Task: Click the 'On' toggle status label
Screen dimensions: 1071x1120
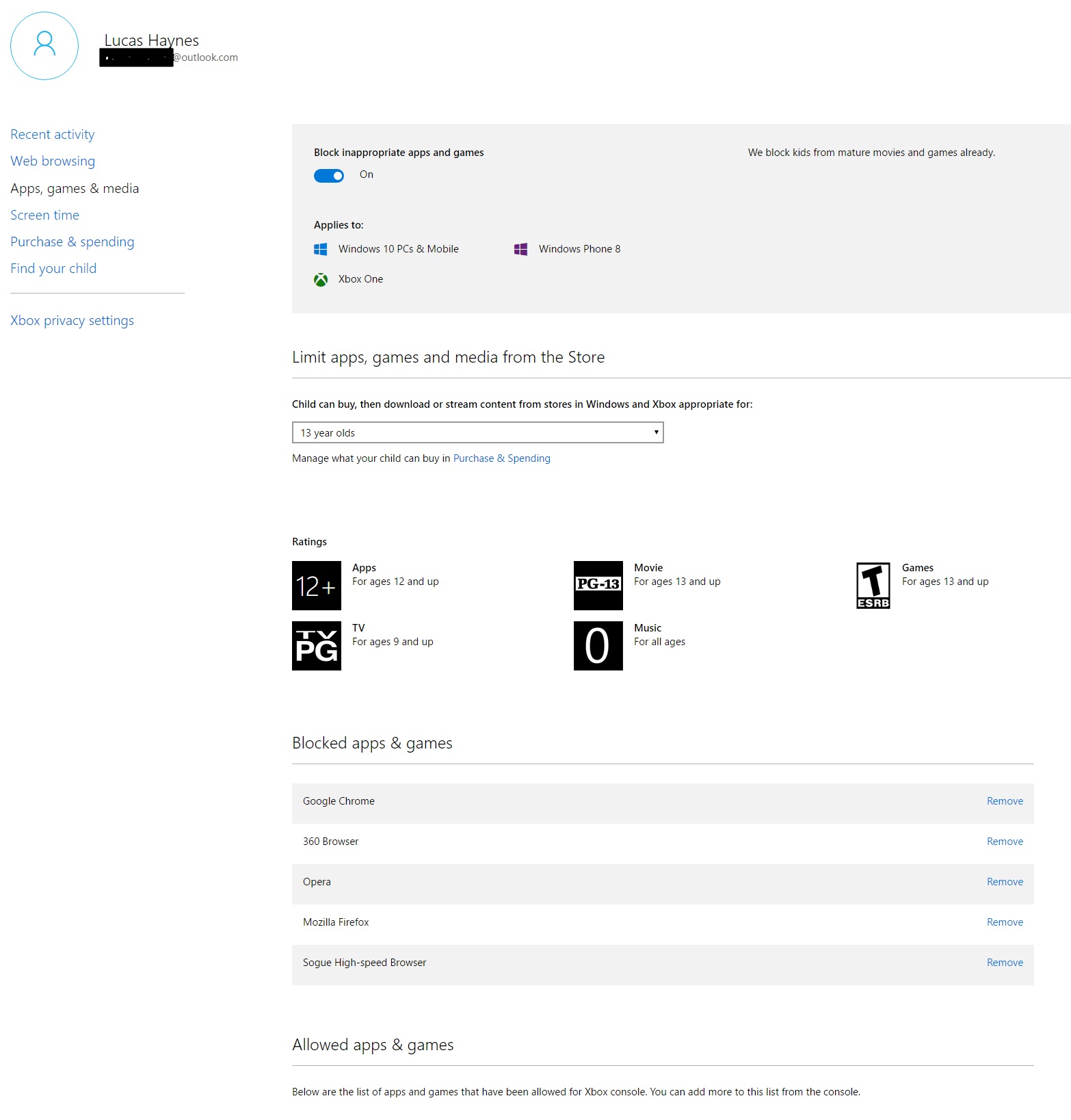Action: 367,174
